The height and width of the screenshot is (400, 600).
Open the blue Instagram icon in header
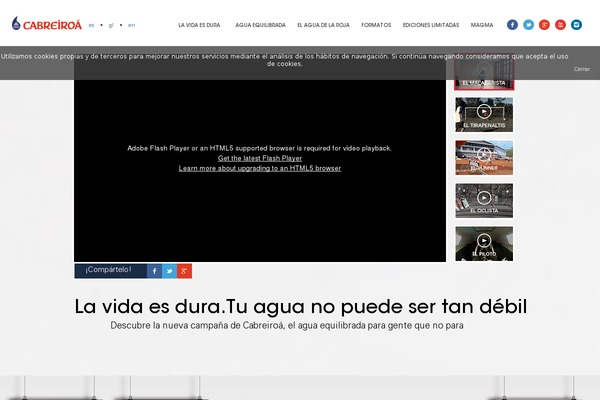[x=576, y=25]
